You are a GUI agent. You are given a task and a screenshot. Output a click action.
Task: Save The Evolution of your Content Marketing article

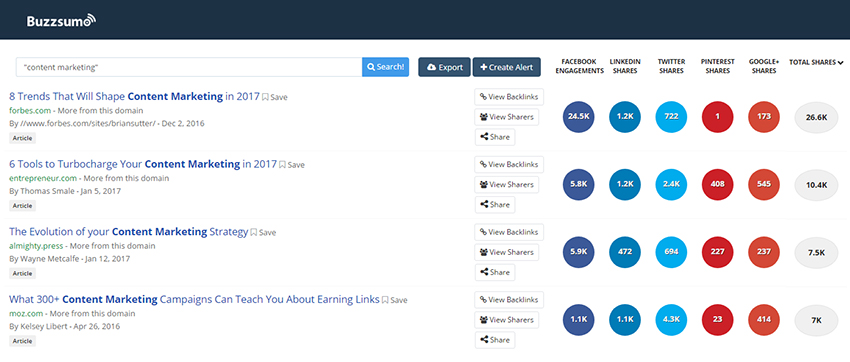pyautogui.click(x=263, y=232)
